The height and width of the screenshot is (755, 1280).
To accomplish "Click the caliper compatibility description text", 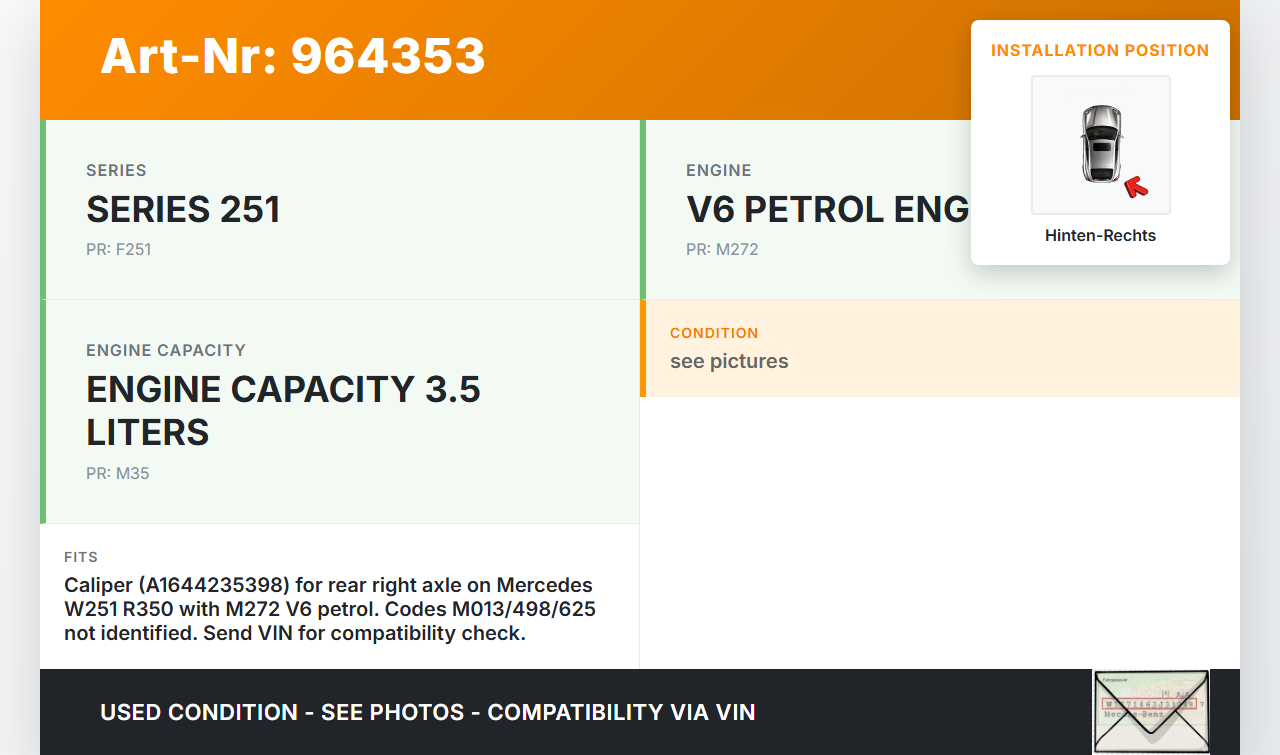I will tap(330, 609).
